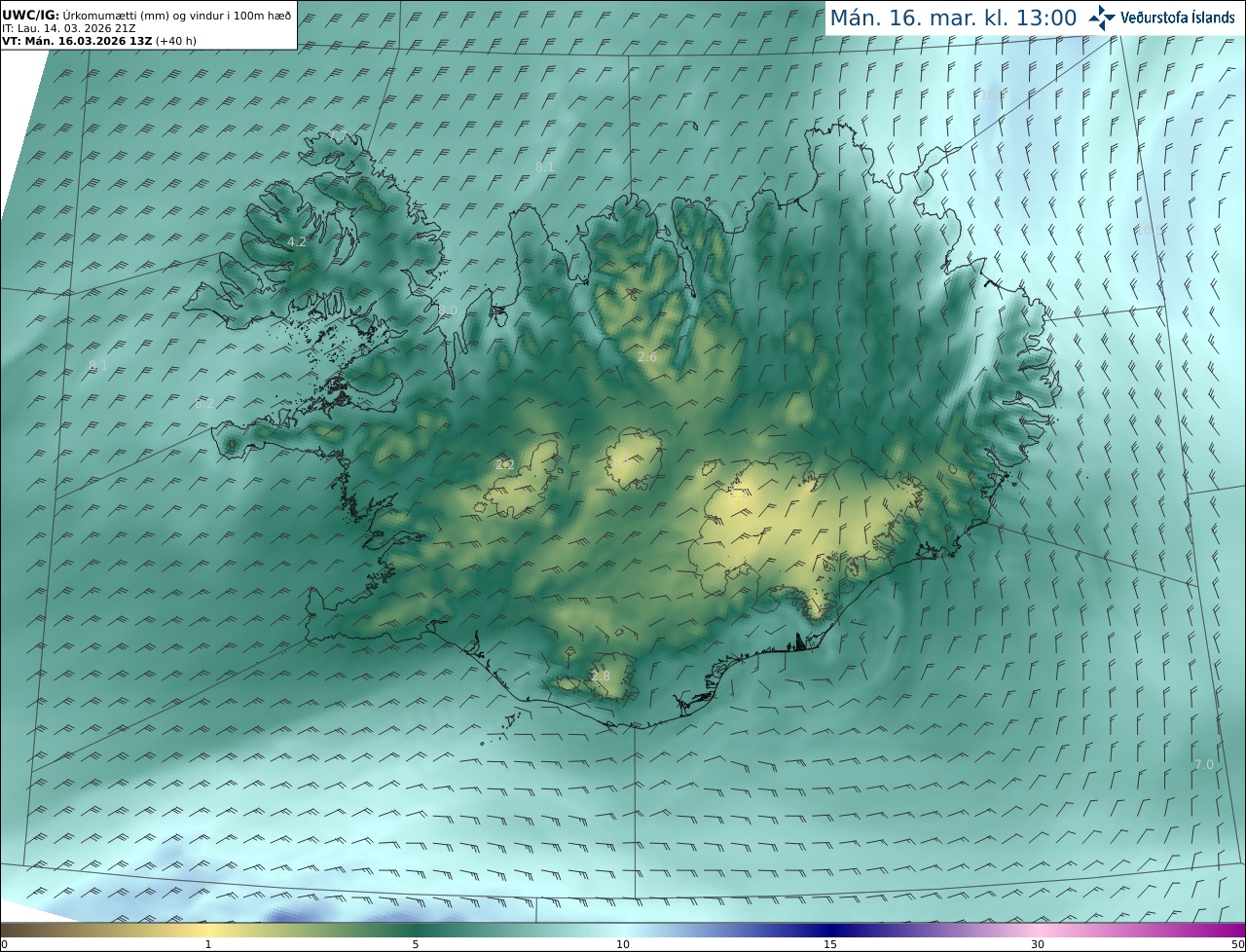Click the '30' tick label on the colorbar
Screen dimensions: 1246x952
click(1038, 944)
